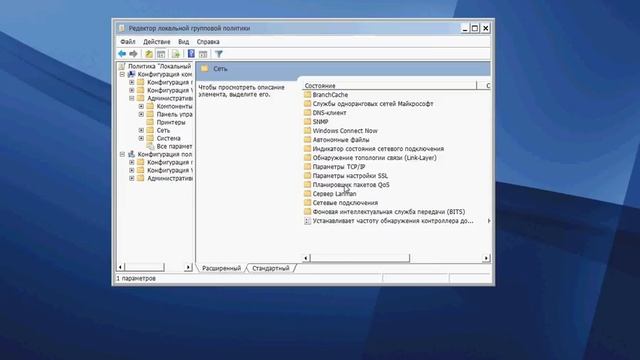
Task: Click the Сервер Lanman folder icon
Action: coord(307,193)
